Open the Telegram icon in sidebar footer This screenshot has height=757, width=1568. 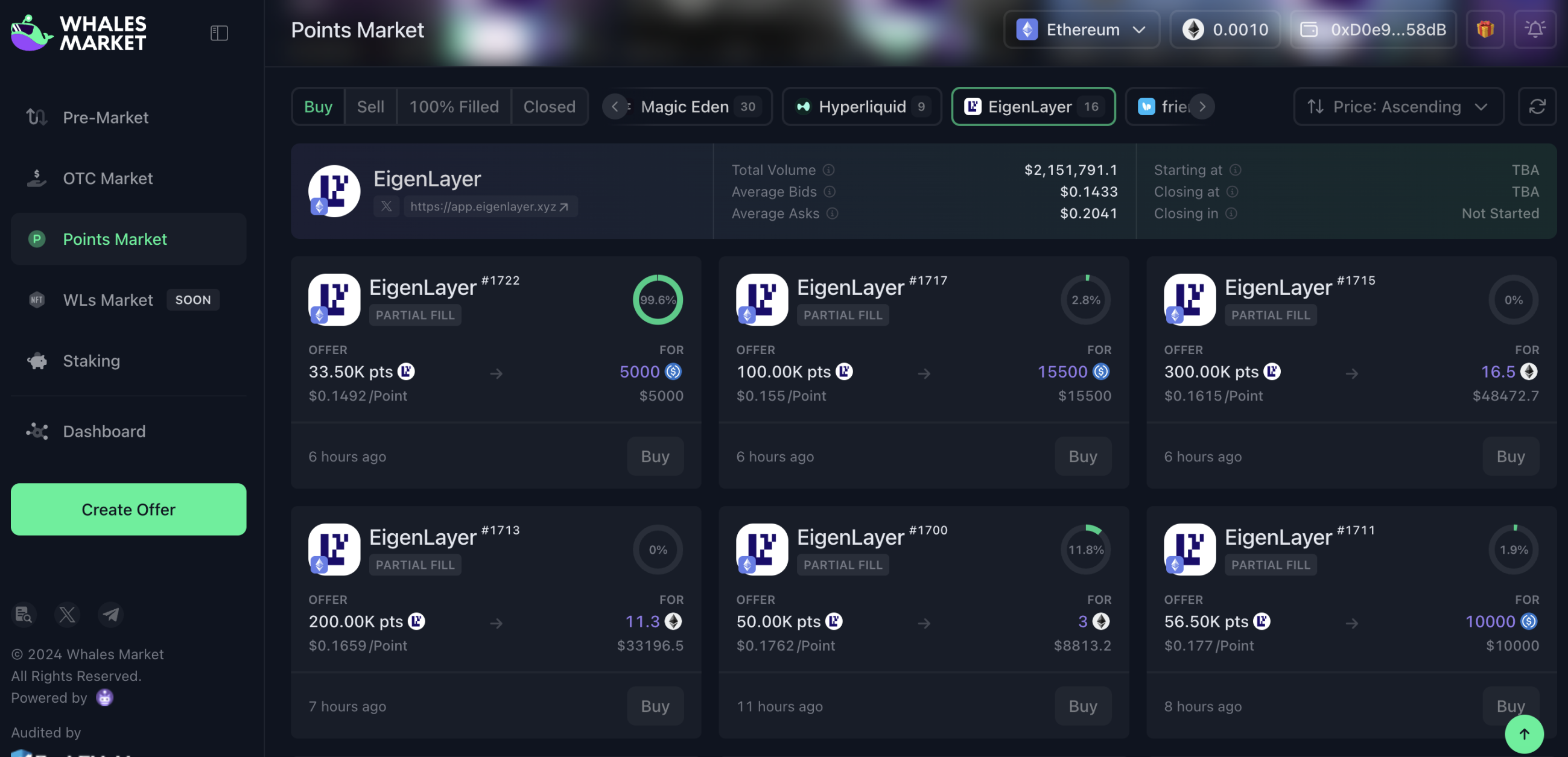click(x=111, y=615)
